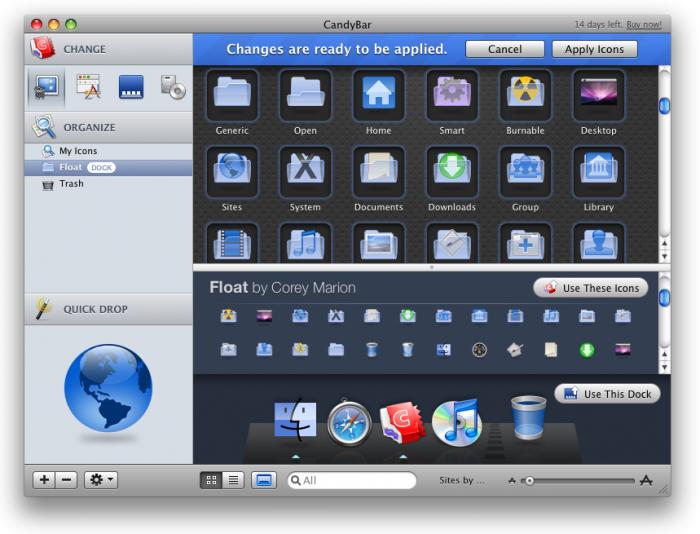Image resolution: width=700 pixels, height=534 pixels.
Task: Click the Apply Icons button
Action: 594,49
